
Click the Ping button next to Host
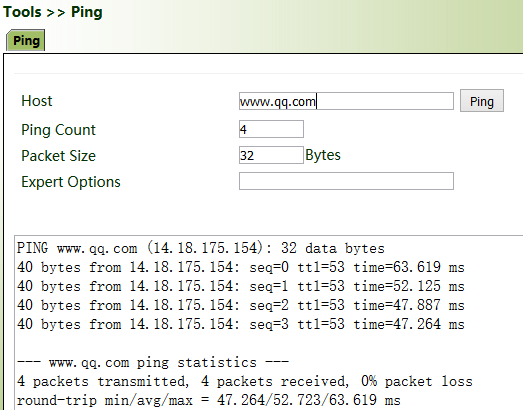[x=482, y=101]
